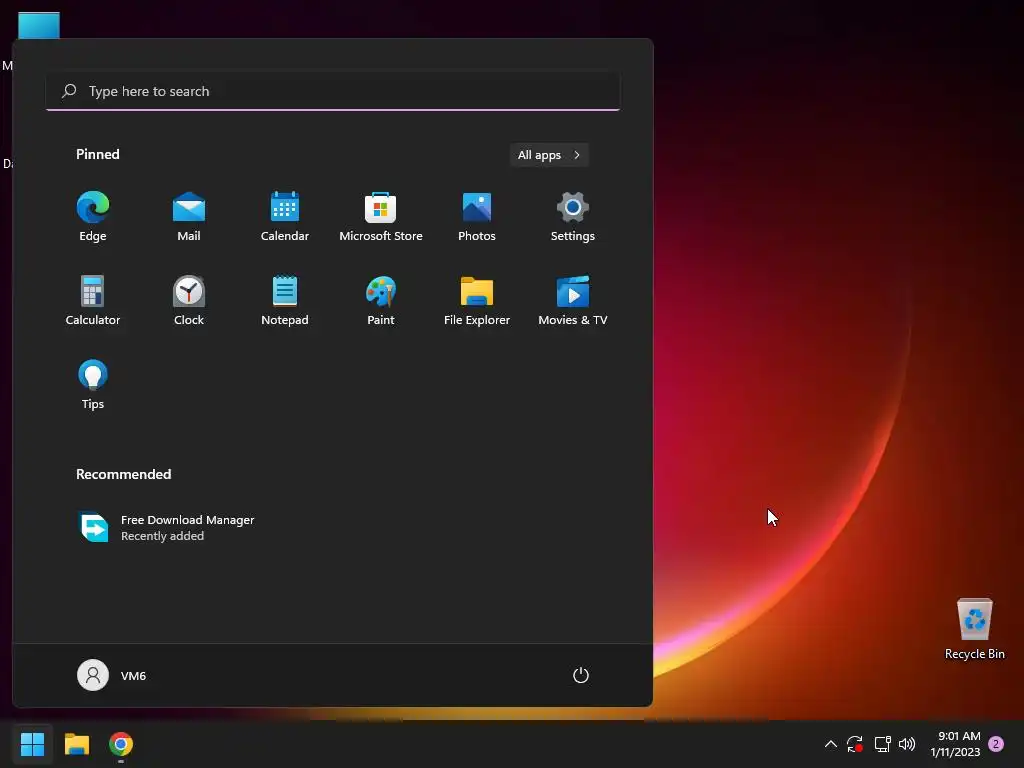This screenshot has width=1024, height=768.
Task: Open Google Chrome from the taskbar
Action: click(x=121, y=744)
